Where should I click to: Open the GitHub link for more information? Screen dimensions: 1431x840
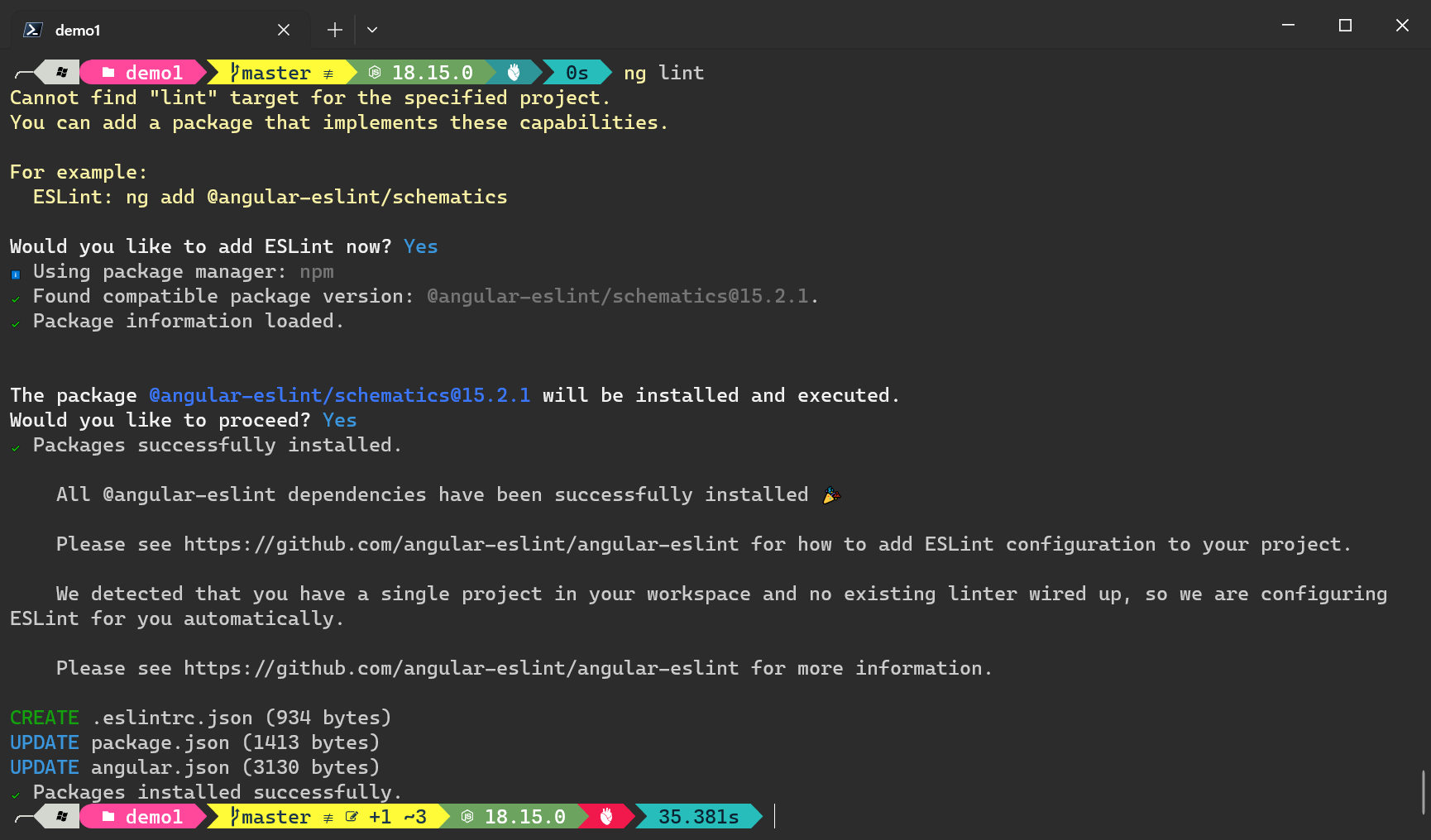pos(462,668)
